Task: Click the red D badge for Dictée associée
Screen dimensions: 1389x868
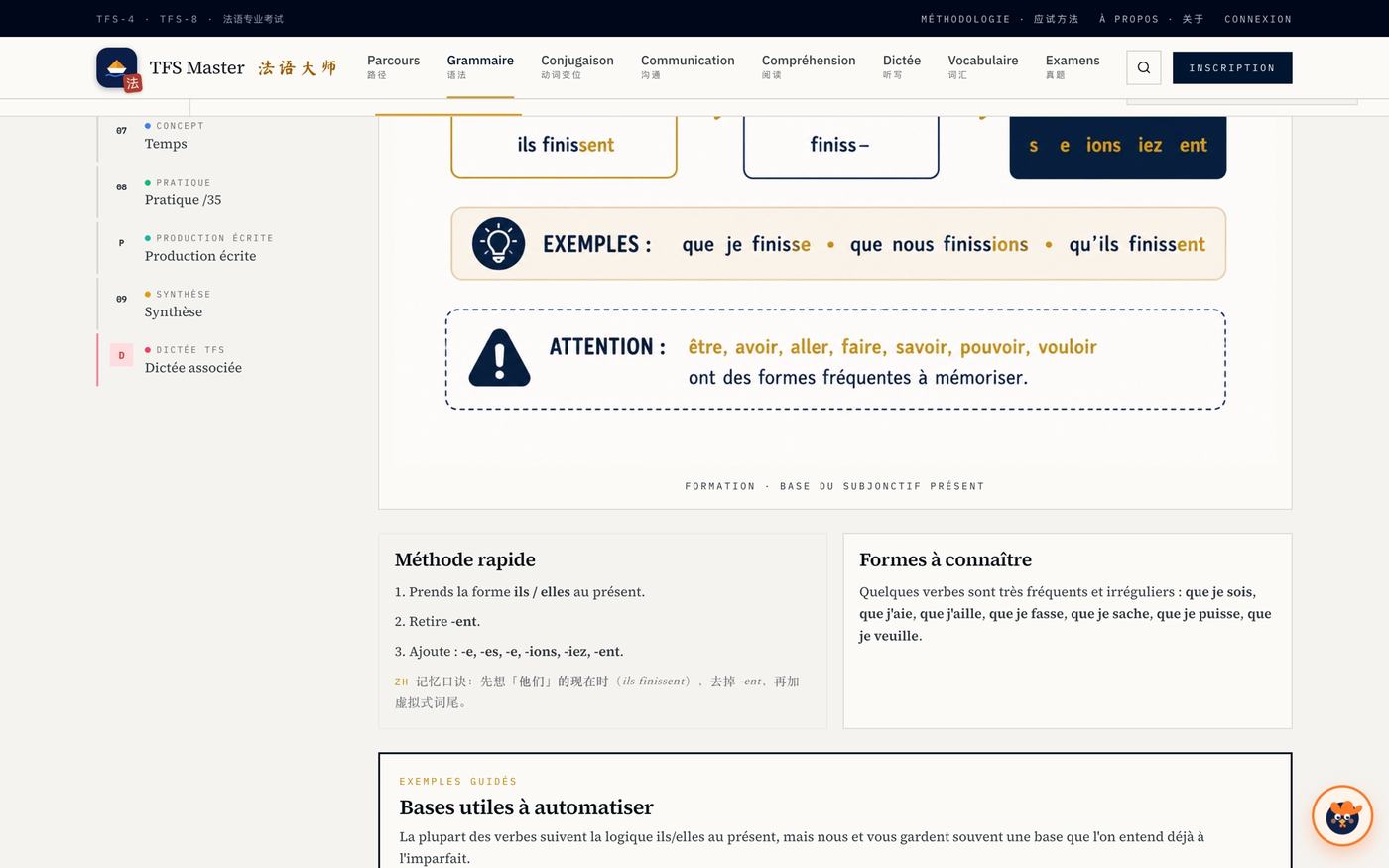Action: [121, 356]
